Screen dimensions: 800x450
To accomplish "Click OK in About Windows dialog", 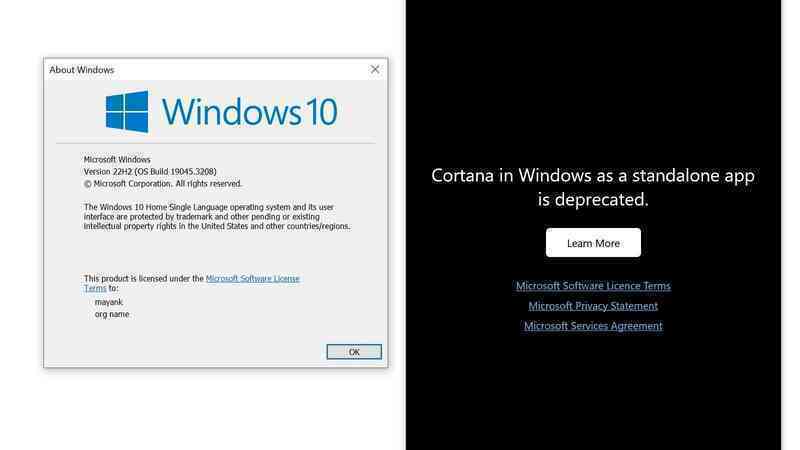I will click(354, 352).
